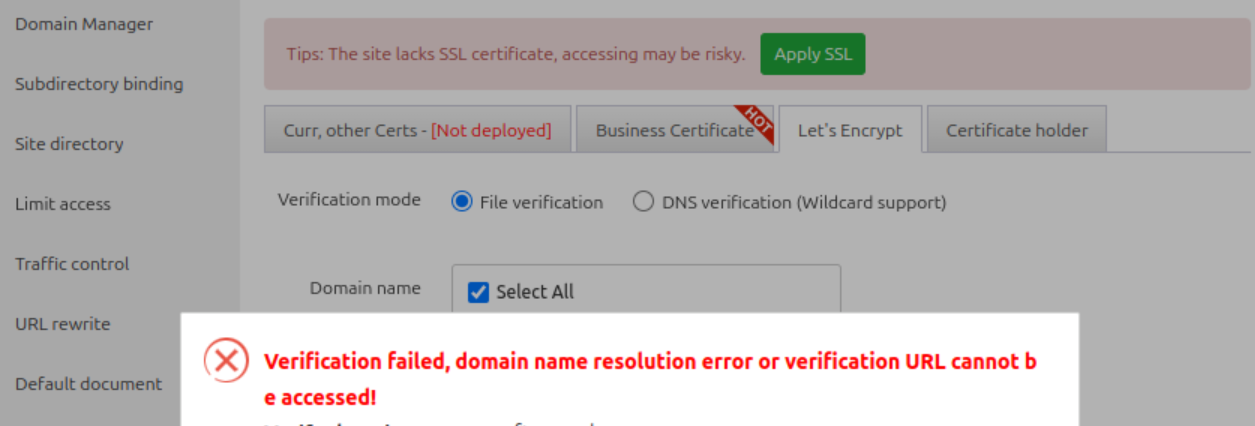The height and width of the screenshot is (426, 1255).
Task: Go to Subdirectory binding settings
Action: point(99,84)
